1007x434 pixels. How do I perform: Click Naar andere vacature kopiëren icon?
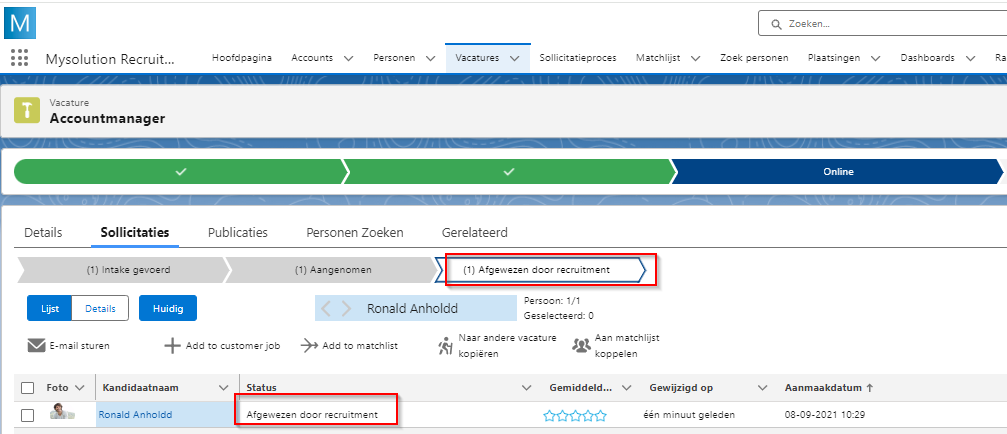(446, 346)
